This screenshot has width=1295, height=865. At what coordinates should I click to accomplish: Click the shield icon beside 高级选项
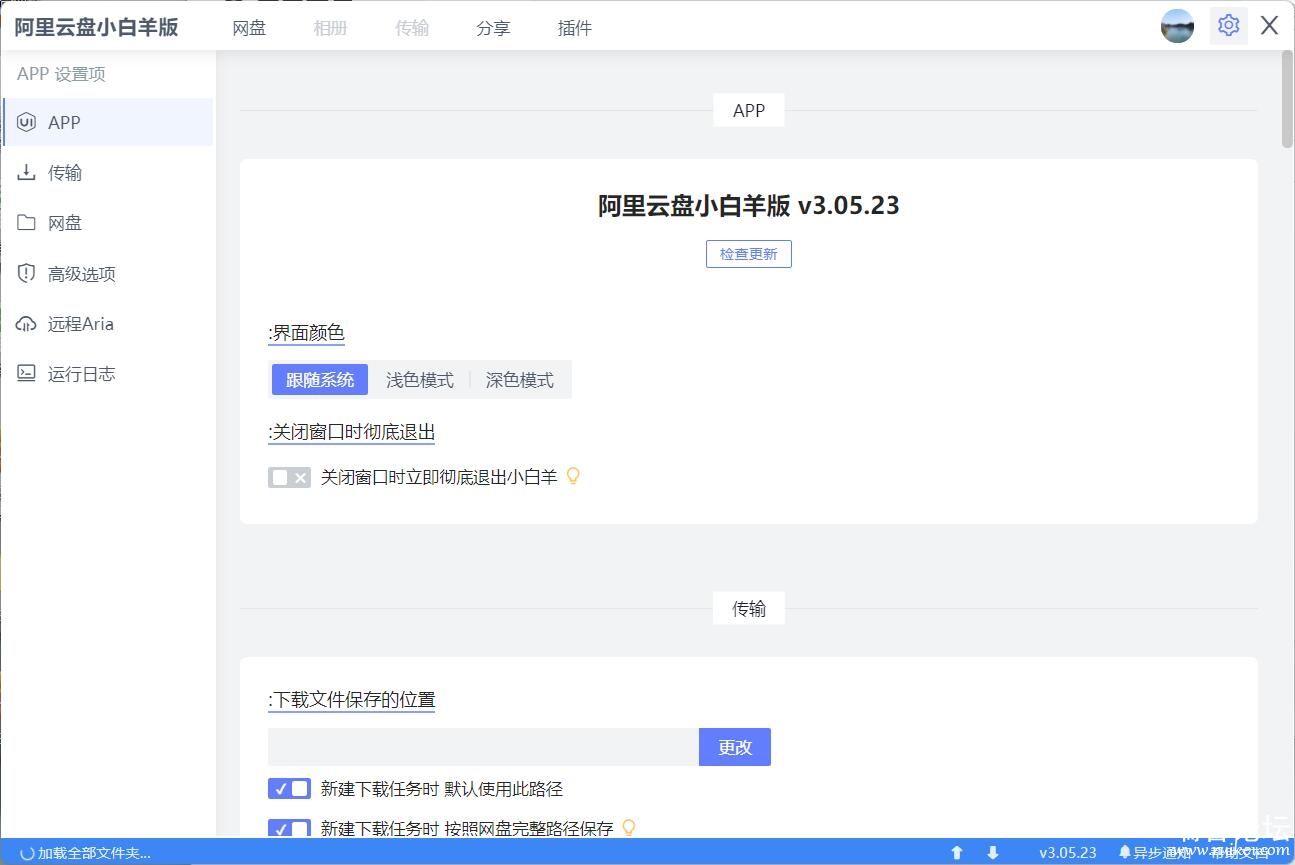(x=27, y=273)
